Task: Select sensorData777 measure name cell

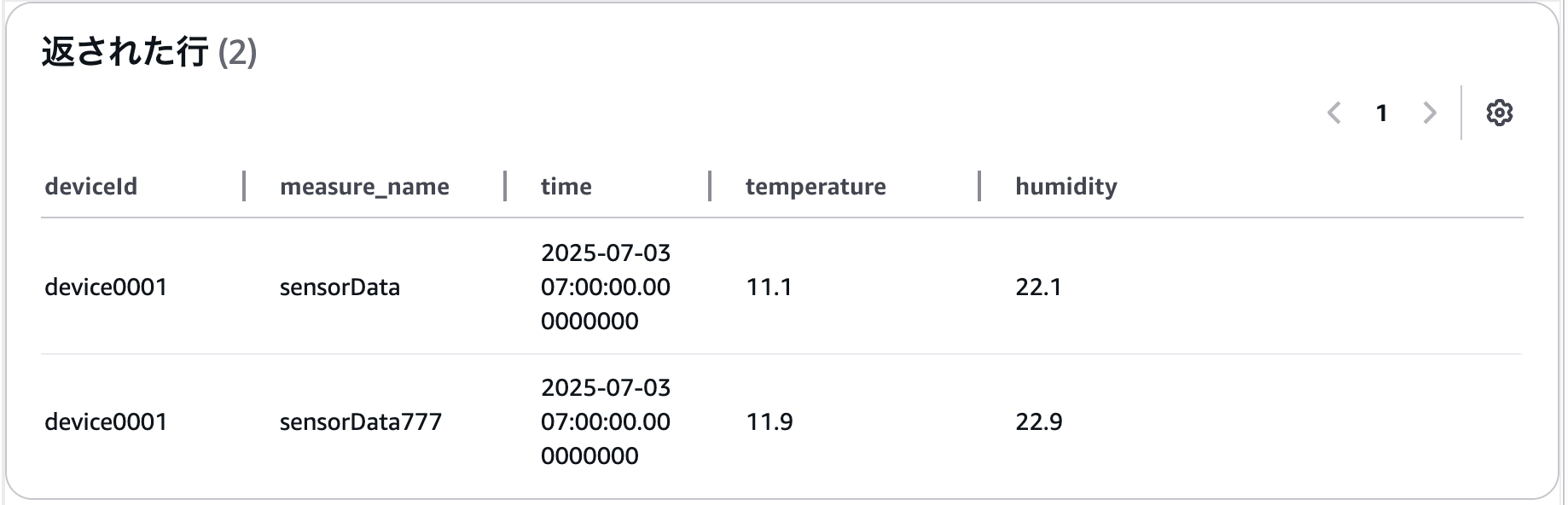Action: coord(361,421)
